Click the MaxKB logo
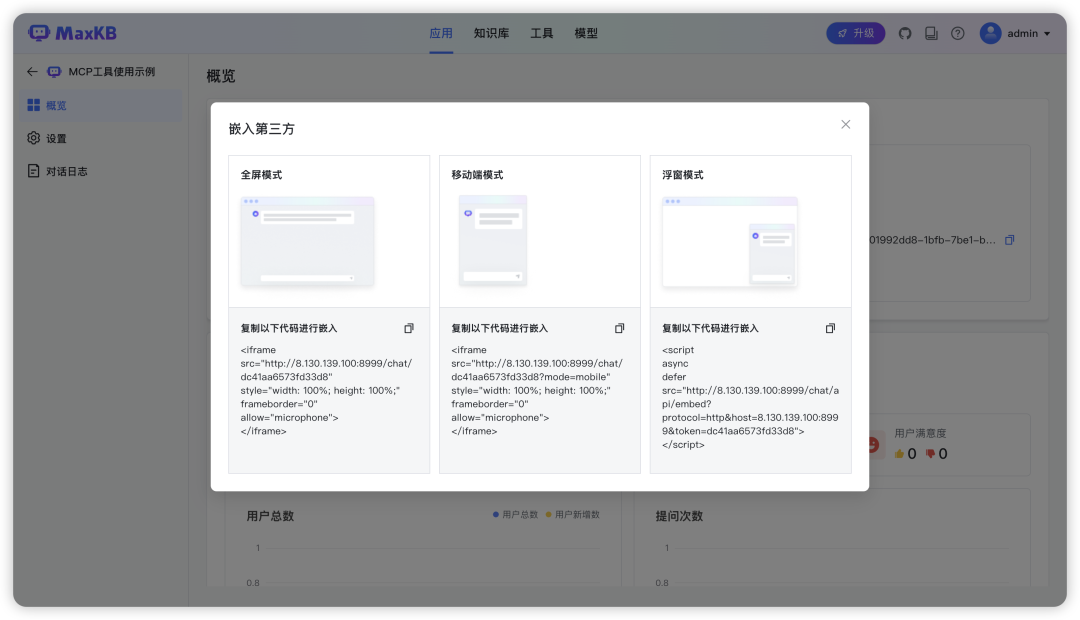 pos(72,33)
